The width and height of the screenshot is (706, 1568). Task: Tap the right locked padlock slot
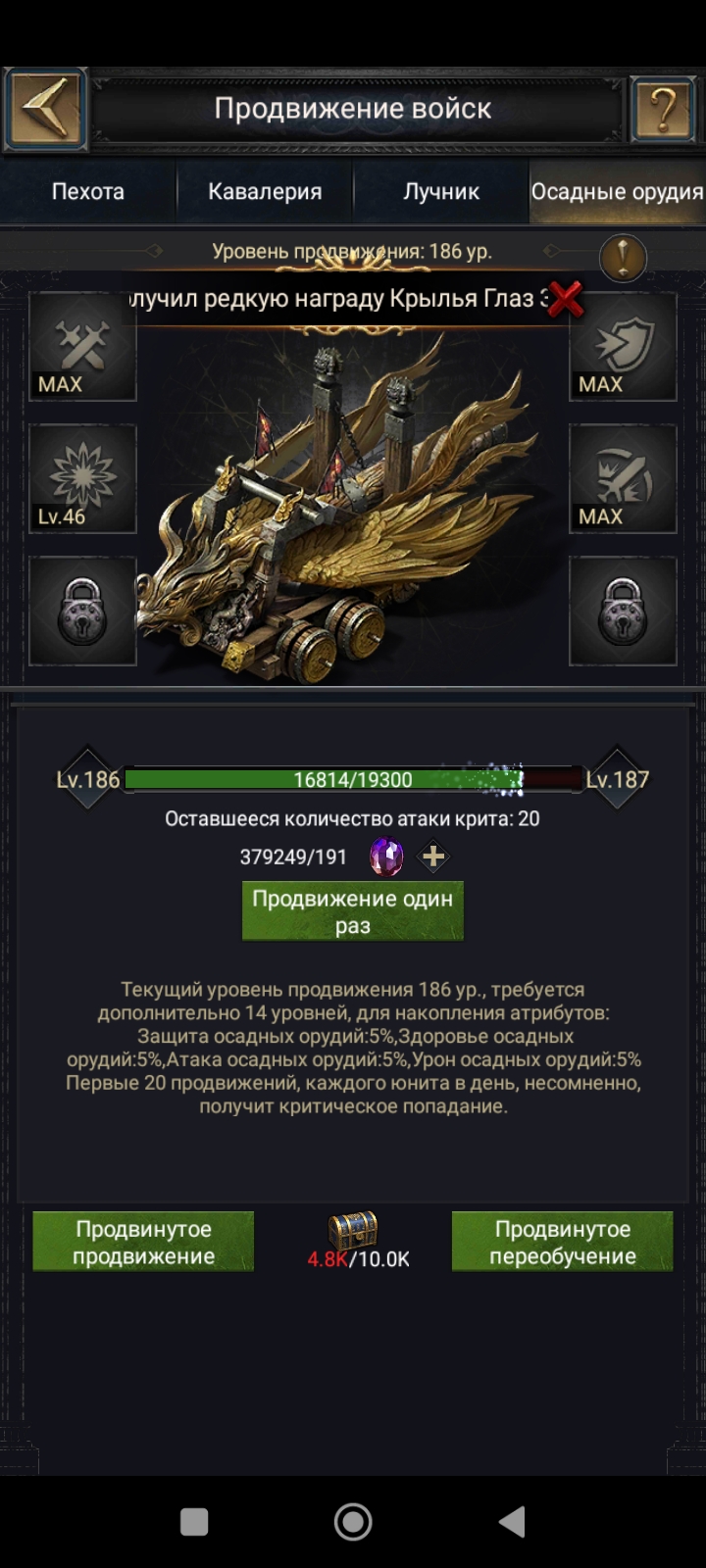click(x=623, y=612)
